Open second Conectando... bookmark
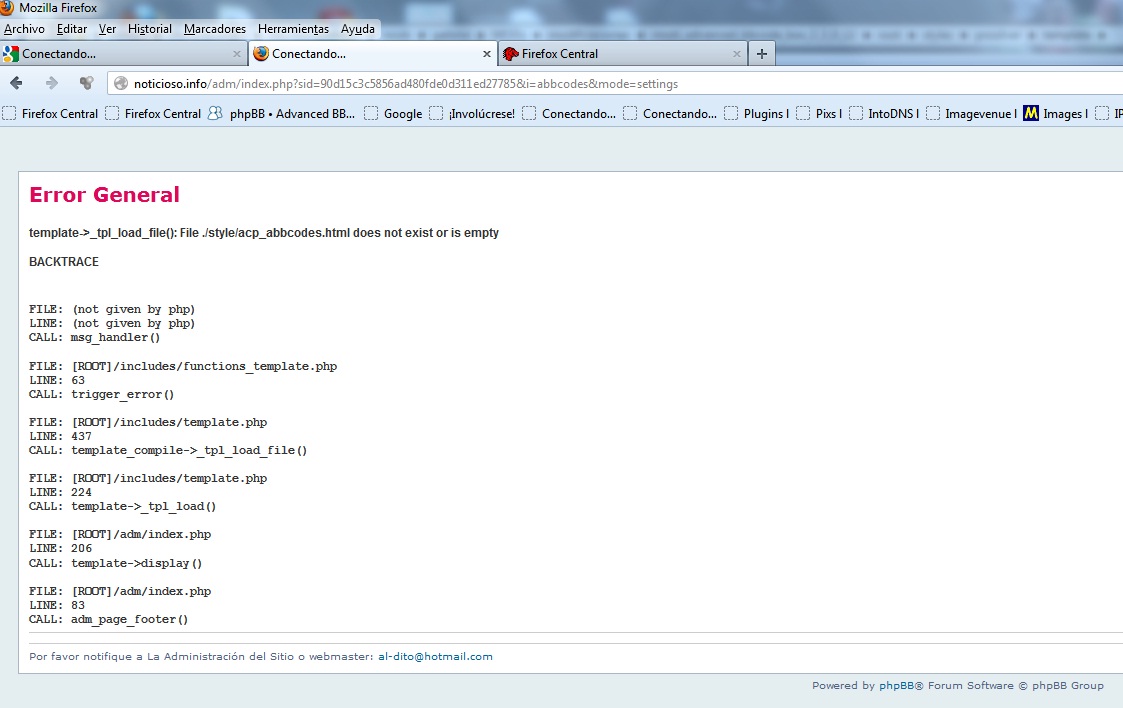Viewport: 1123px width, 708px height. pyautogui.click(x=670, y=113)
